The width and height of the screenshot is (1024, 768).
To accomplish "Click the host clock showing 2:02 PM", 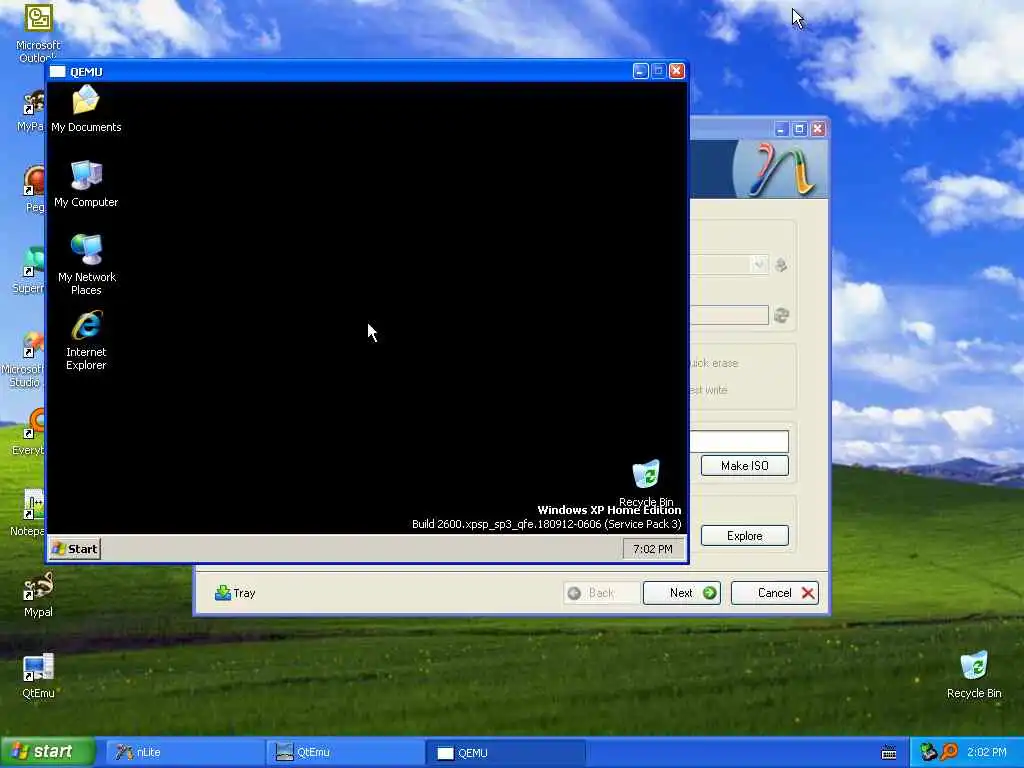I will point(987,752).
